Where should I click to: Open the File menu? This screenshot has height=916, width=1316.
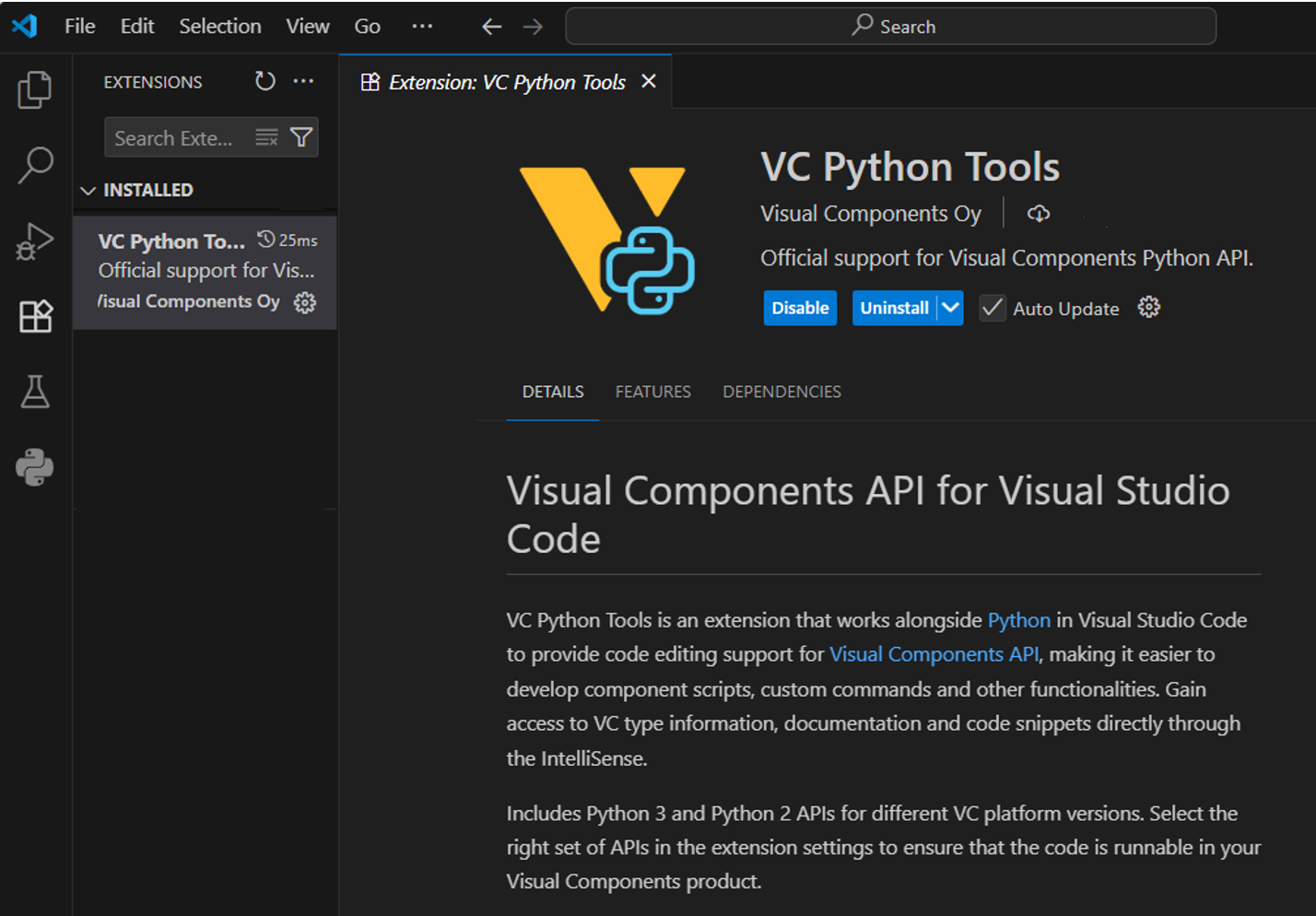point(80,26)
